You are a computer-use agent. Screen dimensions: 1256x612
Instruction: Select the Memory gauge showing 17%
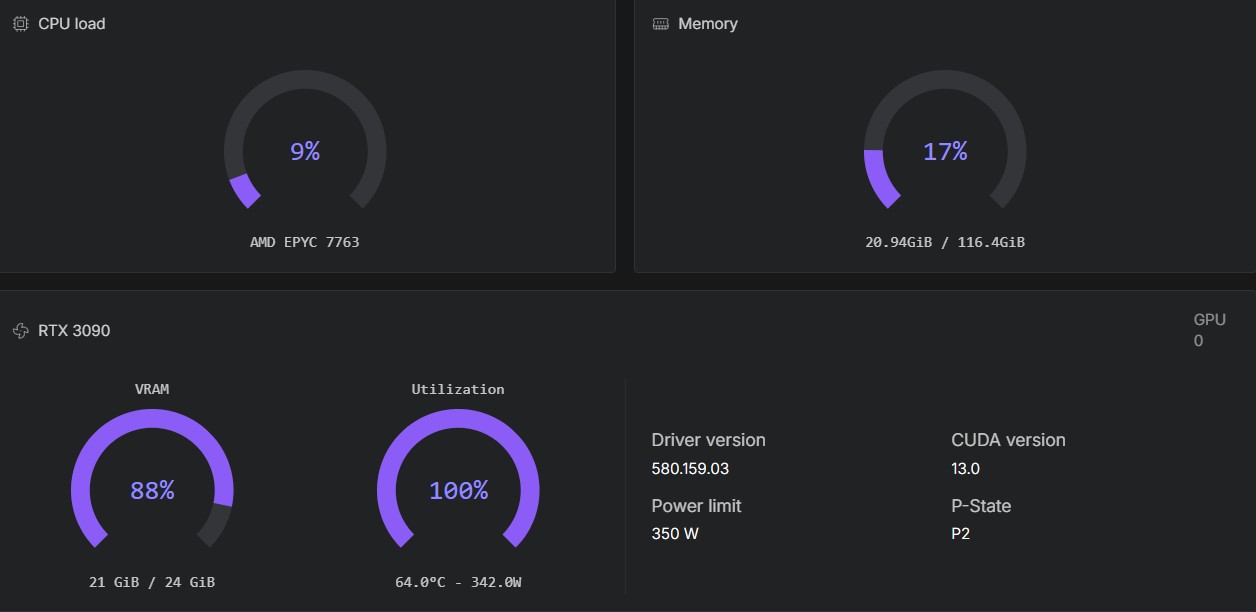click(x=945, y=140)
